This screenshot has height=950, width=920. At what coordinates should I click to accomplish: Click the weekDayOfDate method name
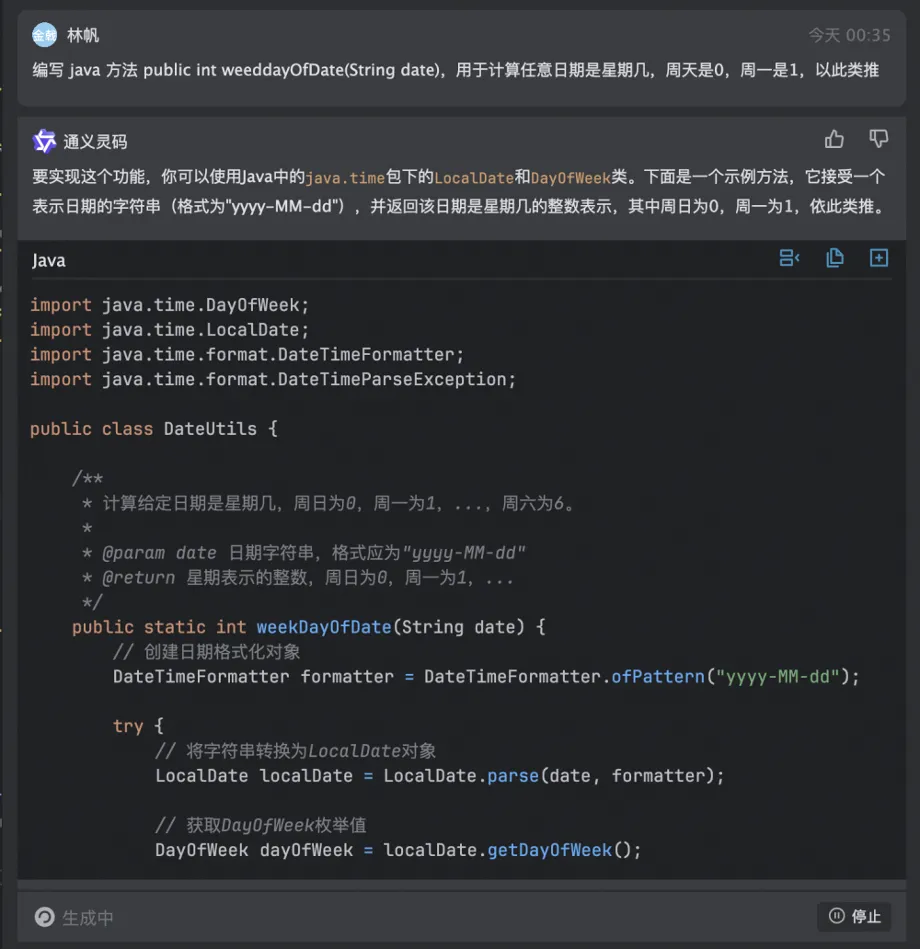(323, 627)
